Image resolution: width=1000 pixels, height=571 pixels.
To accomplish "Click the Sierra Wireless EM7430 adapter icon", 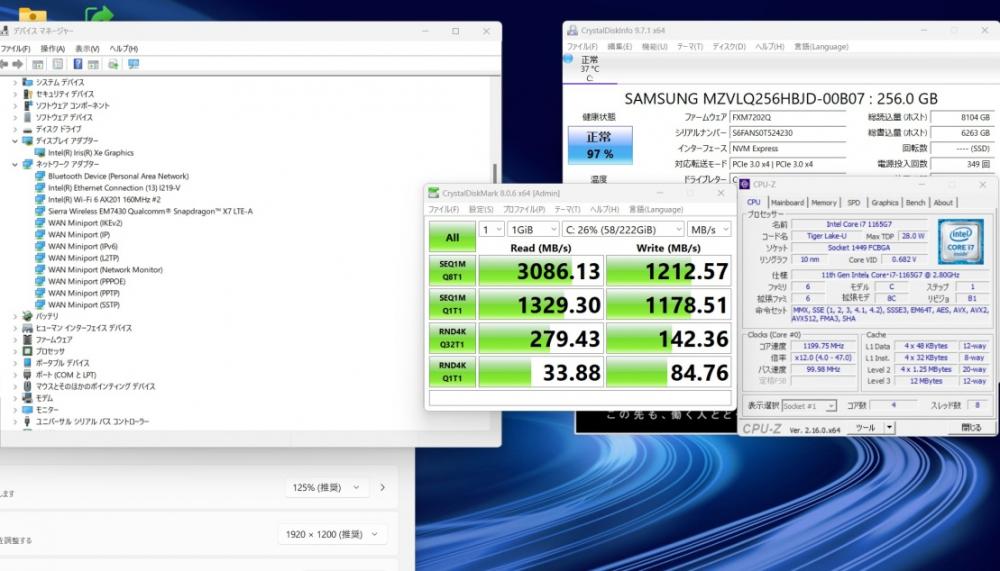I will click(x=40, y=211).
